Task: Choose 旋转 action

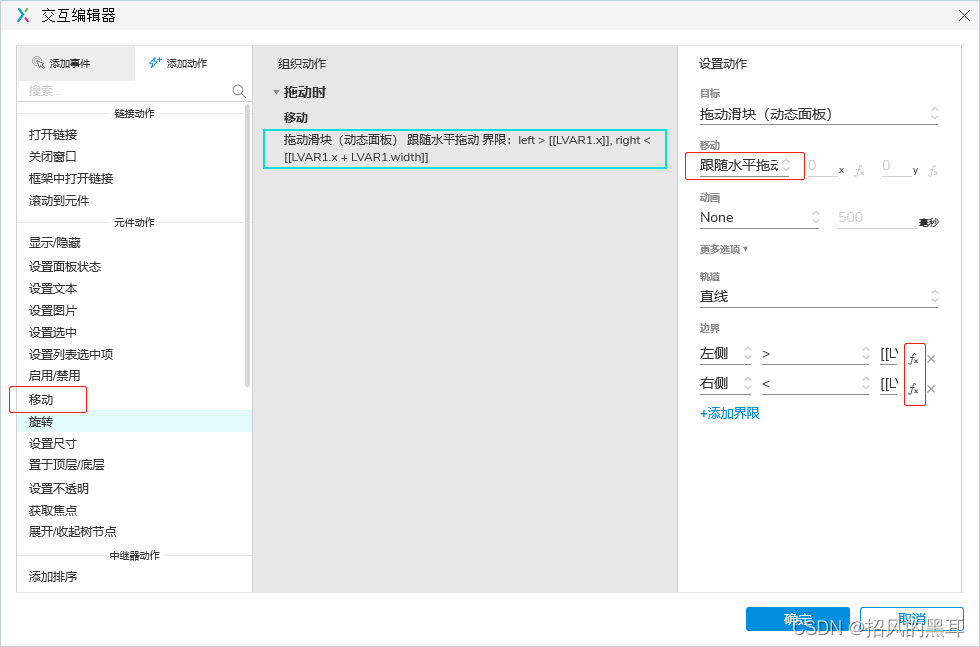Action: pos(41,421)
